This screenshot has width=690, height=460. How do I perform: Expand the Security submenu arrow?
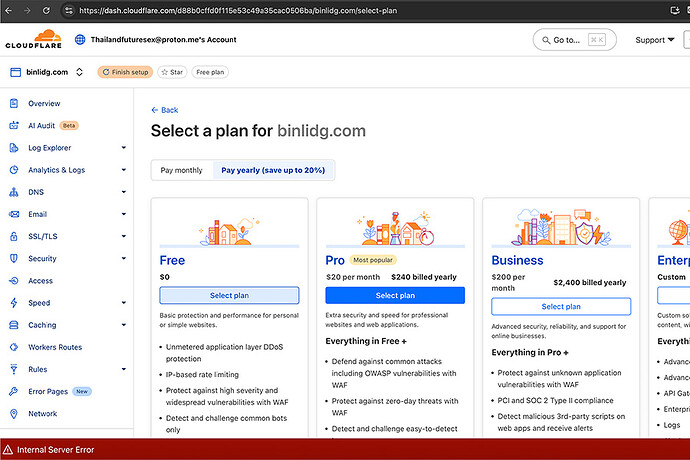coord(124,258)
